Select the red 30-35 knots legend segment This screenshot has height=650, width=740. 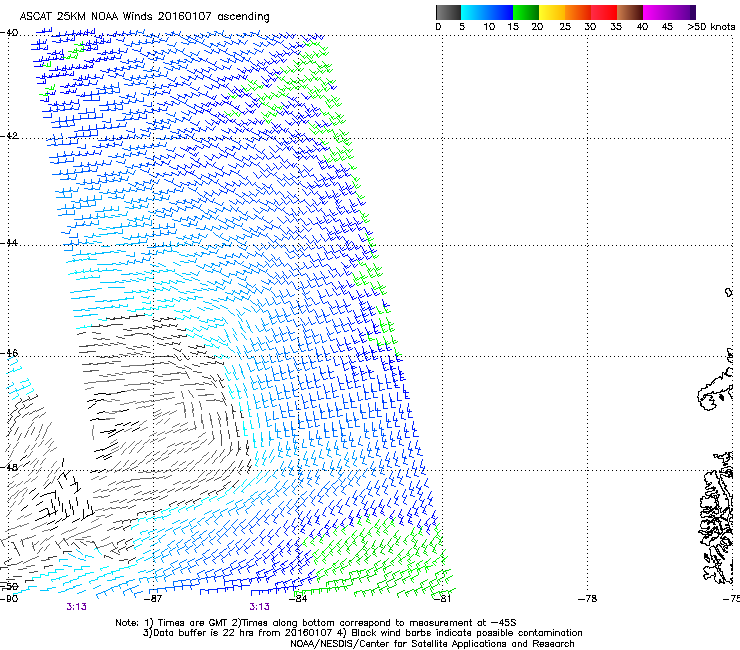[x=604, y=12]
